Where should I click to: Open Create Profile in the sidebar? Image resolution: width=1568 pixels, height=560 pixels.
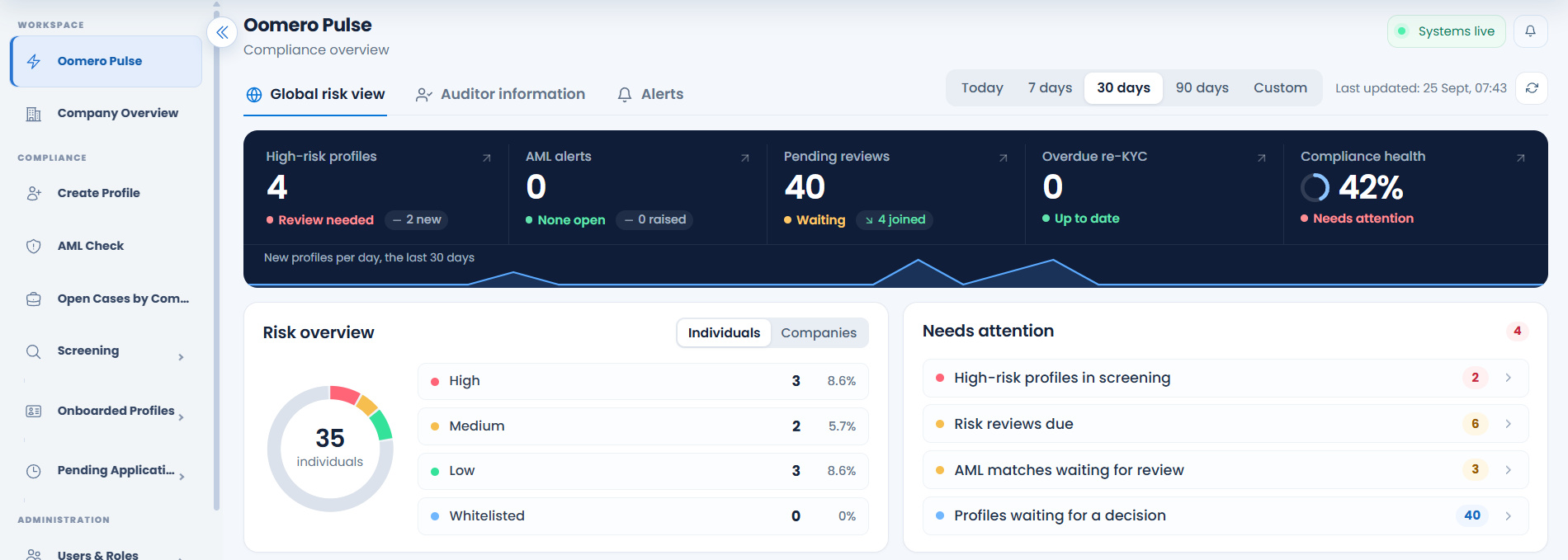[x=106, y=193]
